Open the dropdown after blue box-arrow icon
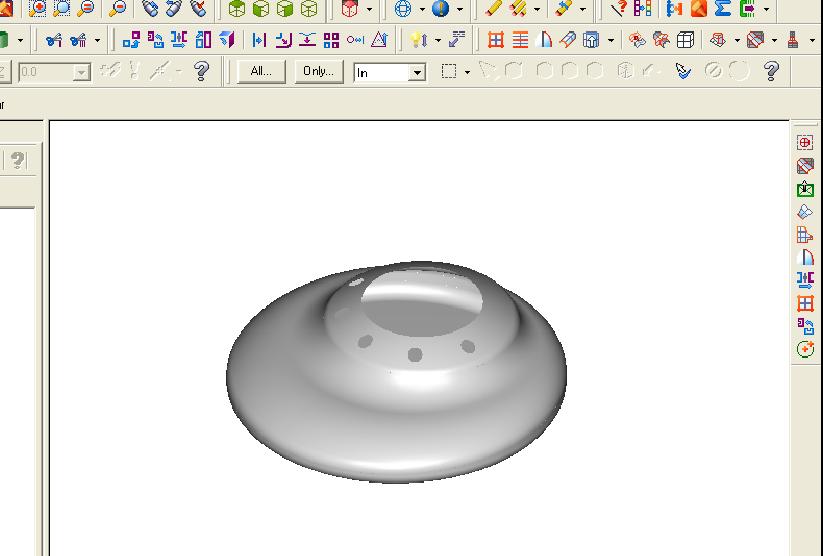823x556 pixels. point(610,40)
